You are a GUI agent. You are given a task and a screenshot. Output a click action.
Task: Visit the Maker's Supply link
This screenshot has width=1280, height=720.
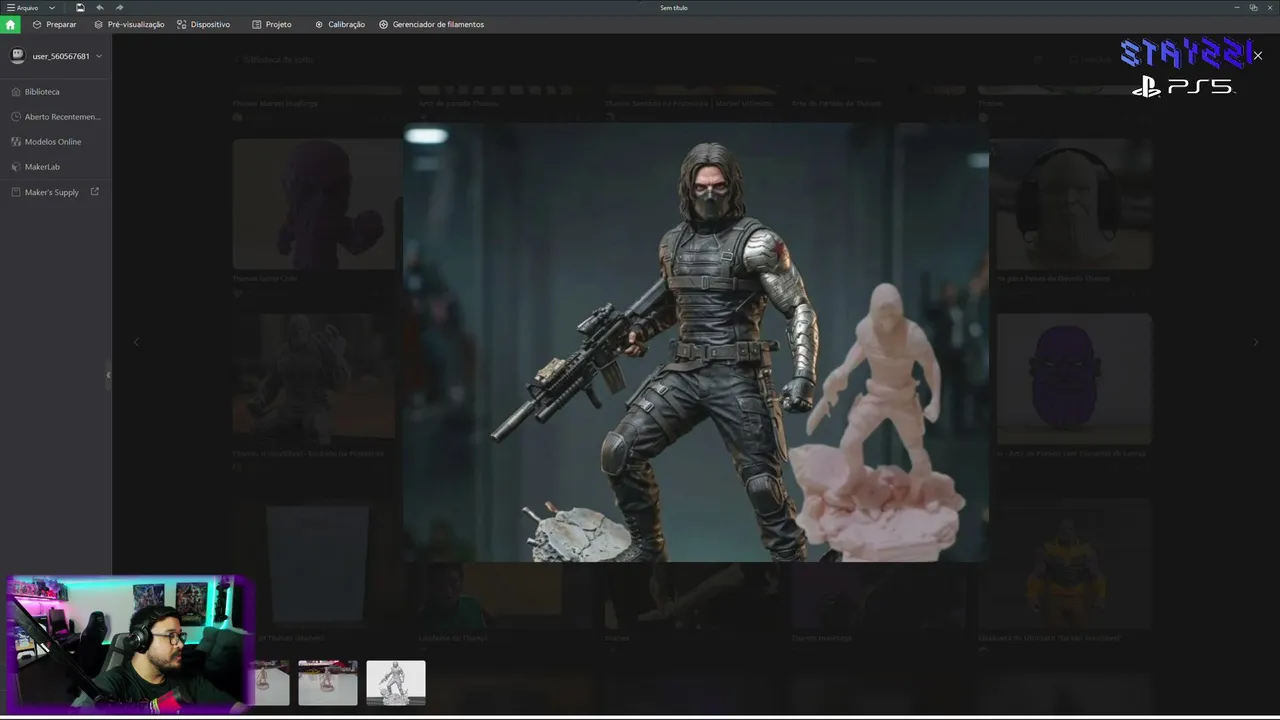click(x=55, y=192)
